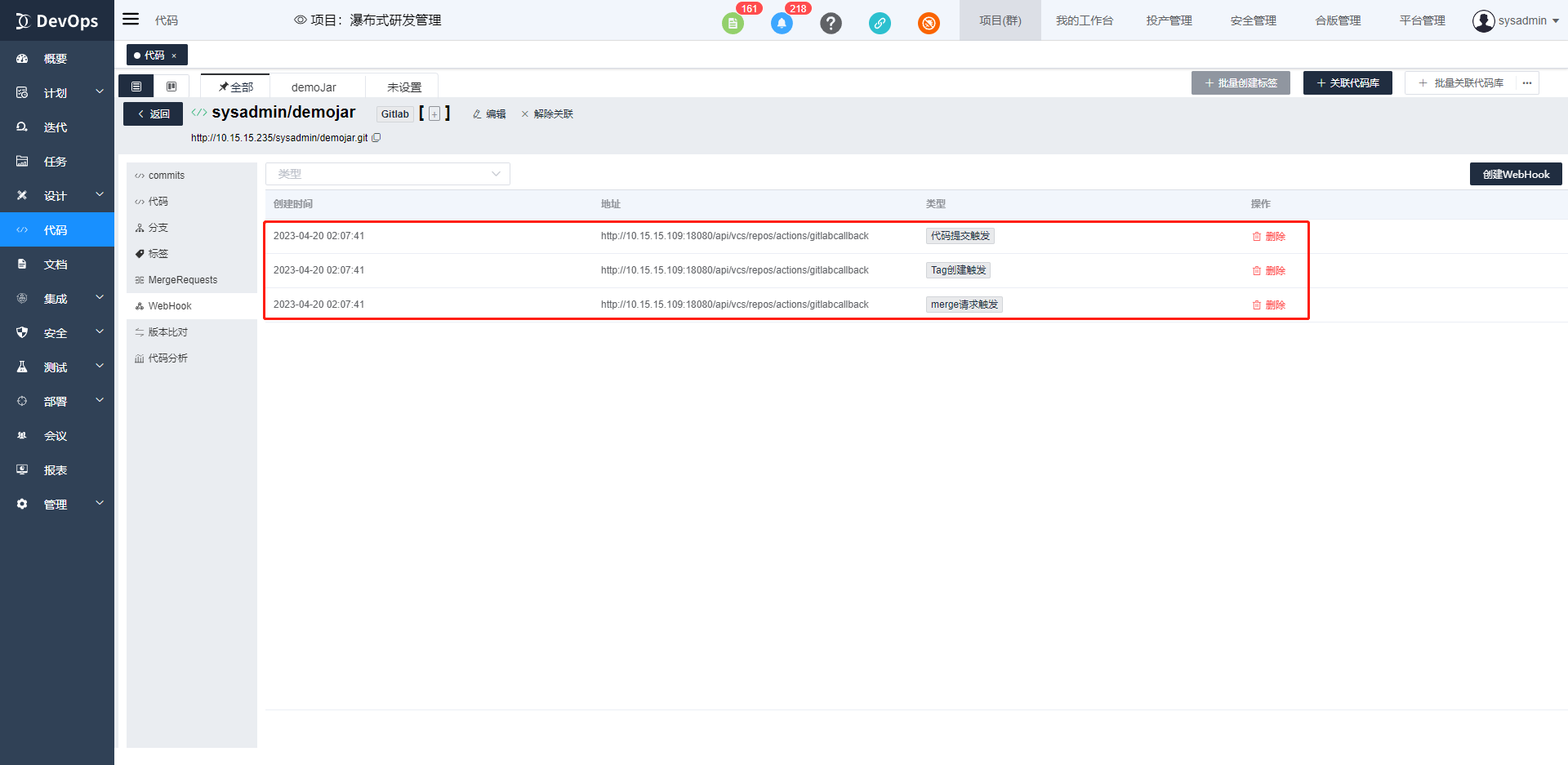The image size is (1568, 765).
Task: Copy the repository git URL
Action: click(x=376, y=138)
